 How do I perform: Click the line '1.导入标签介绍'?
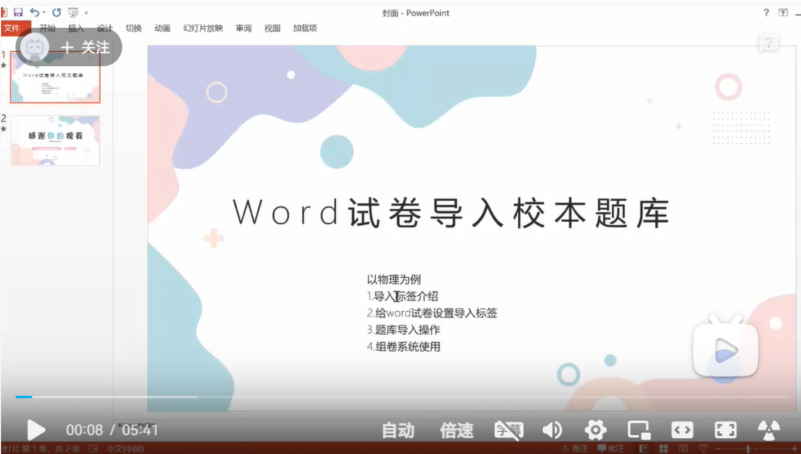[403, 296]
